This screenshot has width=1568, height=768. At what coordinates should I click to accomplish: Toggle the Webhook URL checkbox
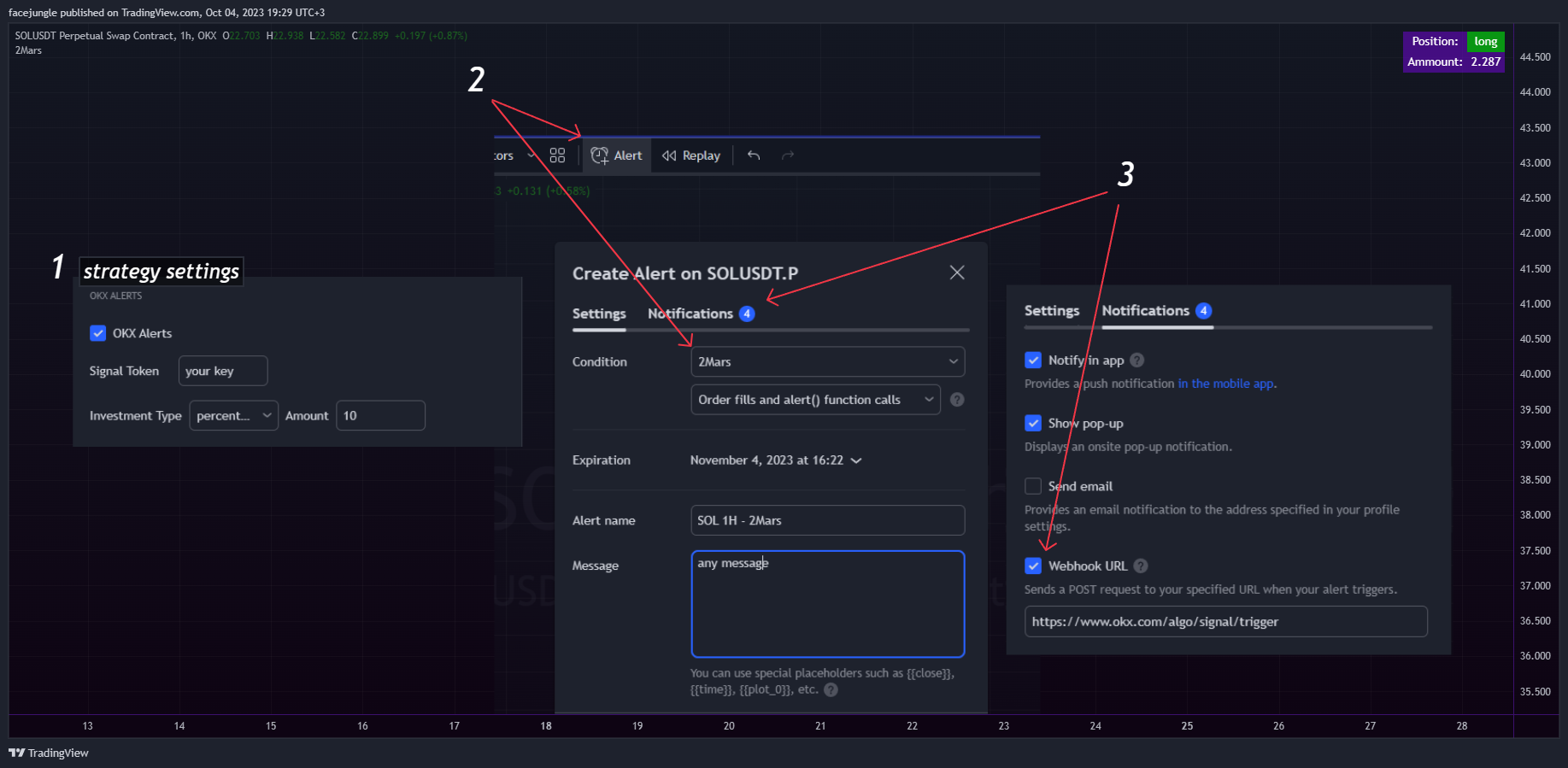(1033, 566)
